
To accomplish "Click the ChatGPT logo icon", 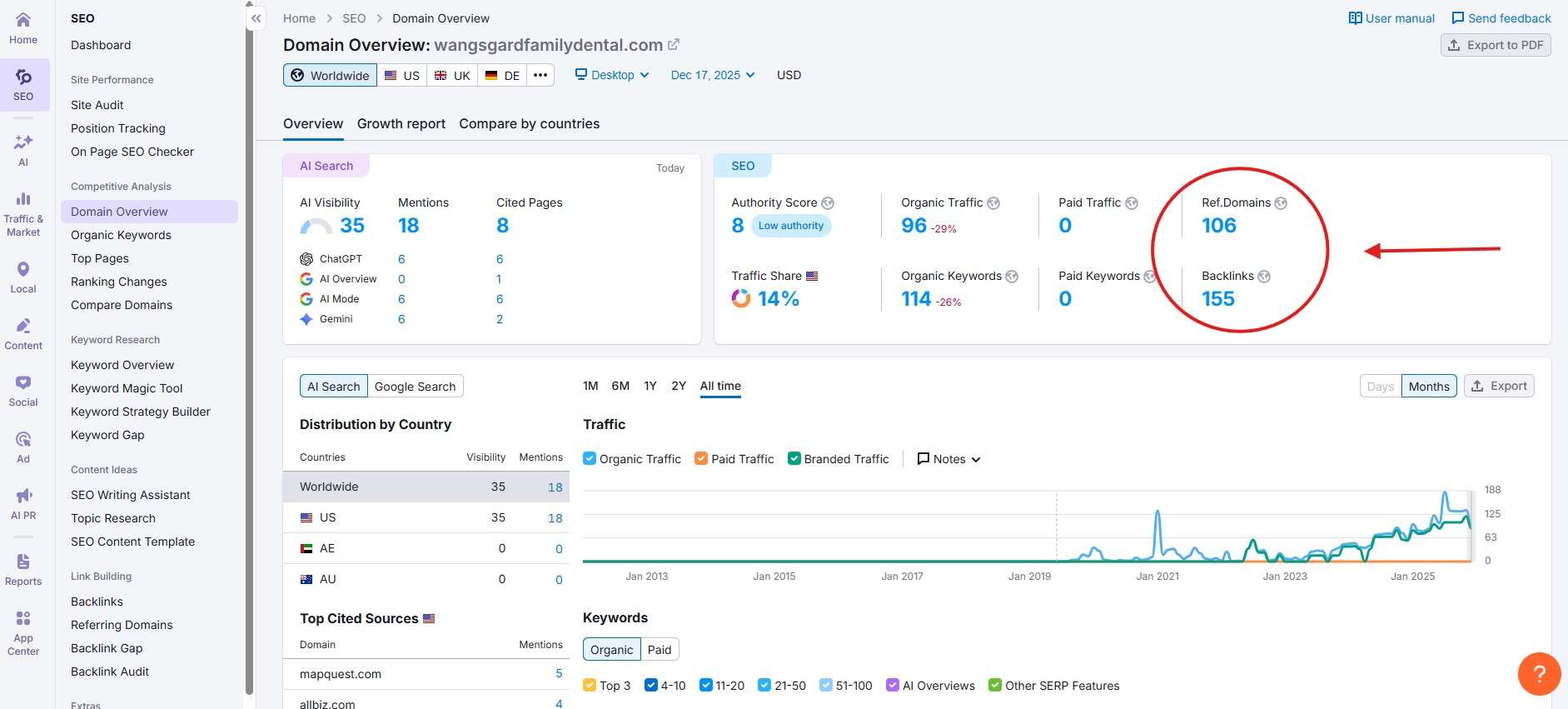I will pyautogui.click(x=306, y=259).
